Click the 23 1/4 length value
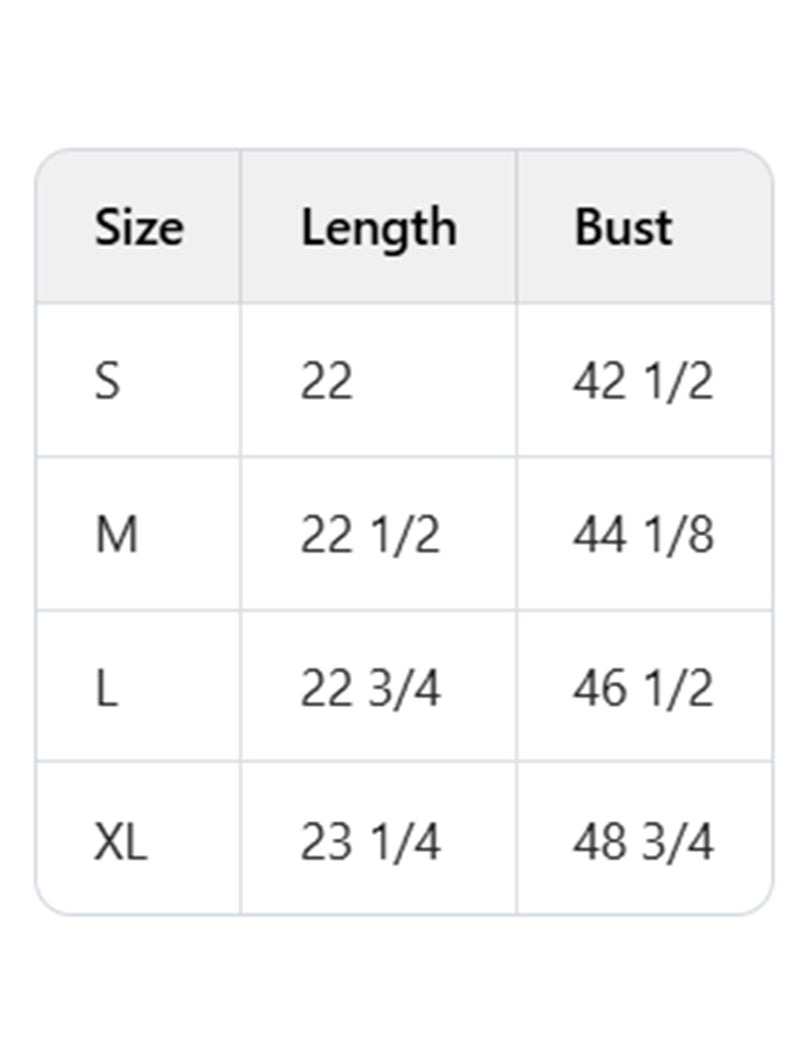 tap(370, 842)
